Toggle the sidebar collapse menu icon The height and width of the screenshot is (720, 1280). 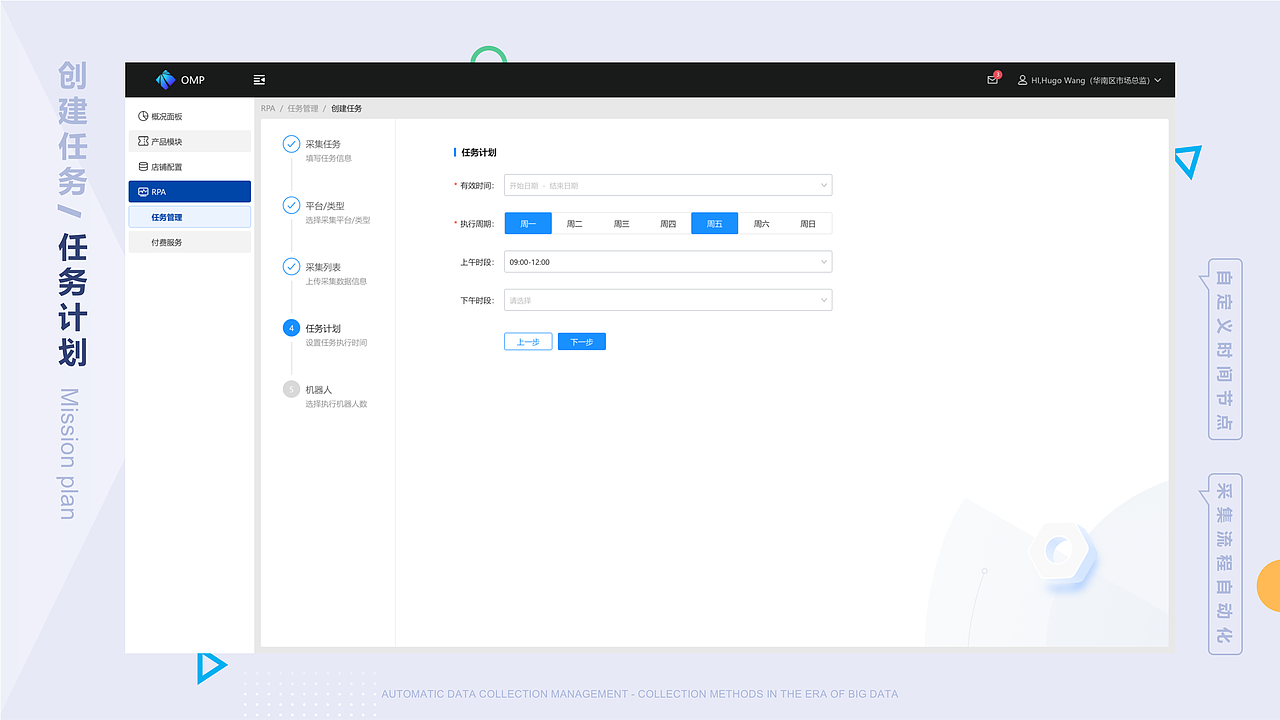pyautogui.click(x=260, y=80)
